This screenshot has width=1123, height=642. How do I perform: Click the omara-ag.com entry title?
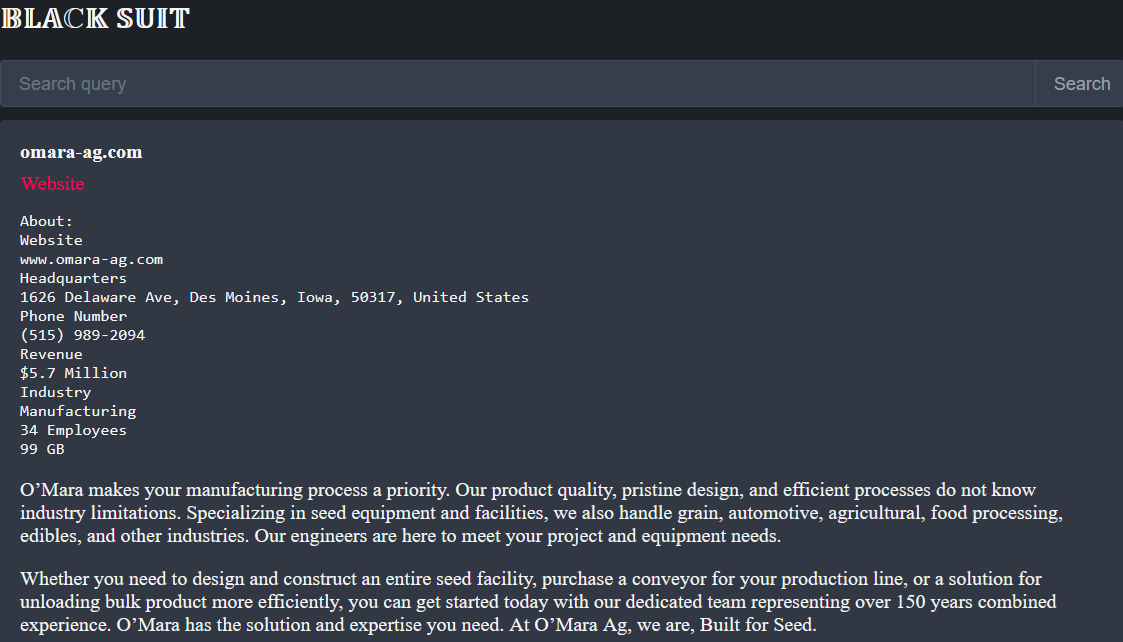[x=81, y=152]
